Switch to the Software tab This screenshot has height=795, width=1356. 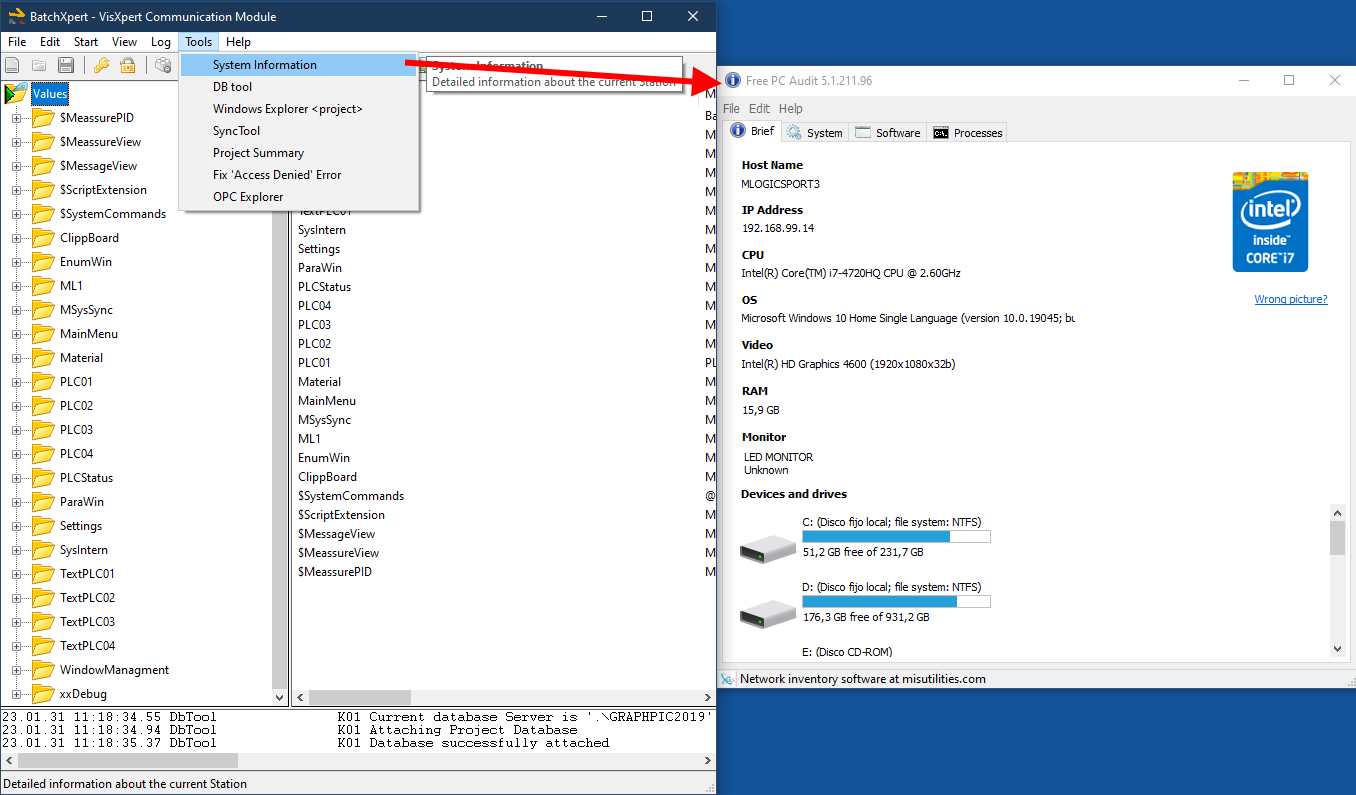[x=887, y=131]
